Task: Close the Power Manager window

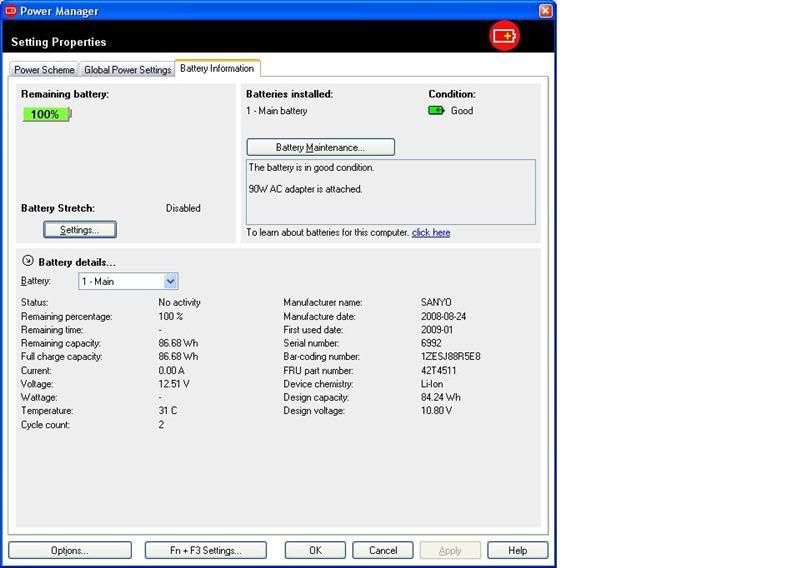Action: click(545, 11)
